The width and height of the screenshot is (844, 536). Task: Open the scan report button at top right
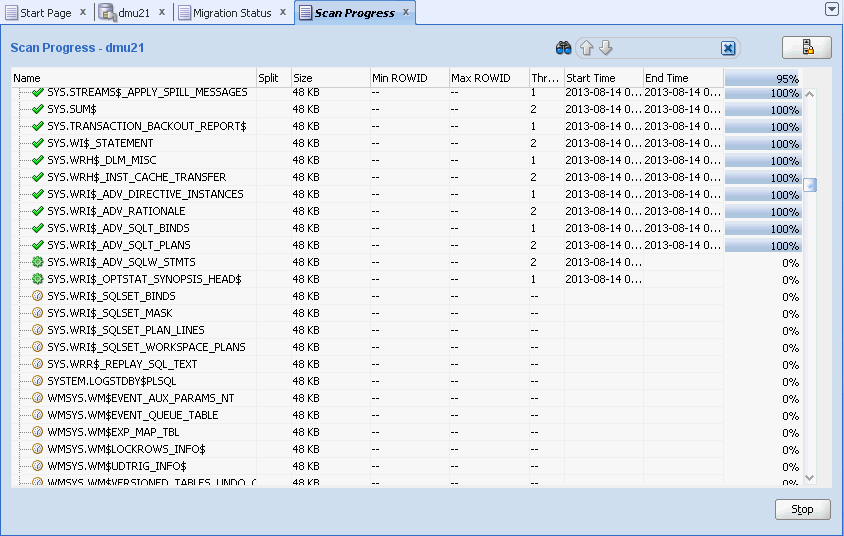tap(807, 48)
